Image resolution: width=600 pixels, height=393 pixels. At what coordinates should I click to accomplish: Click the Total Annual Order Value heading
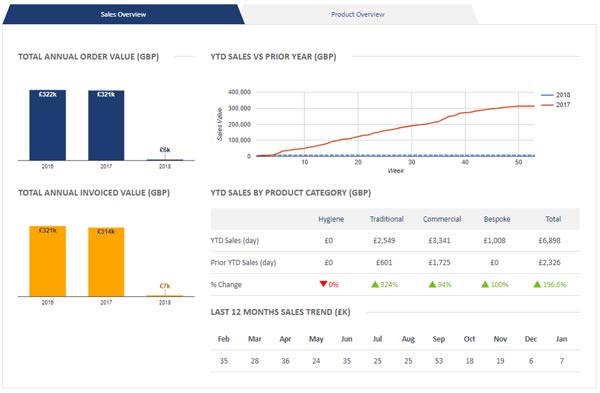point(88,57)
